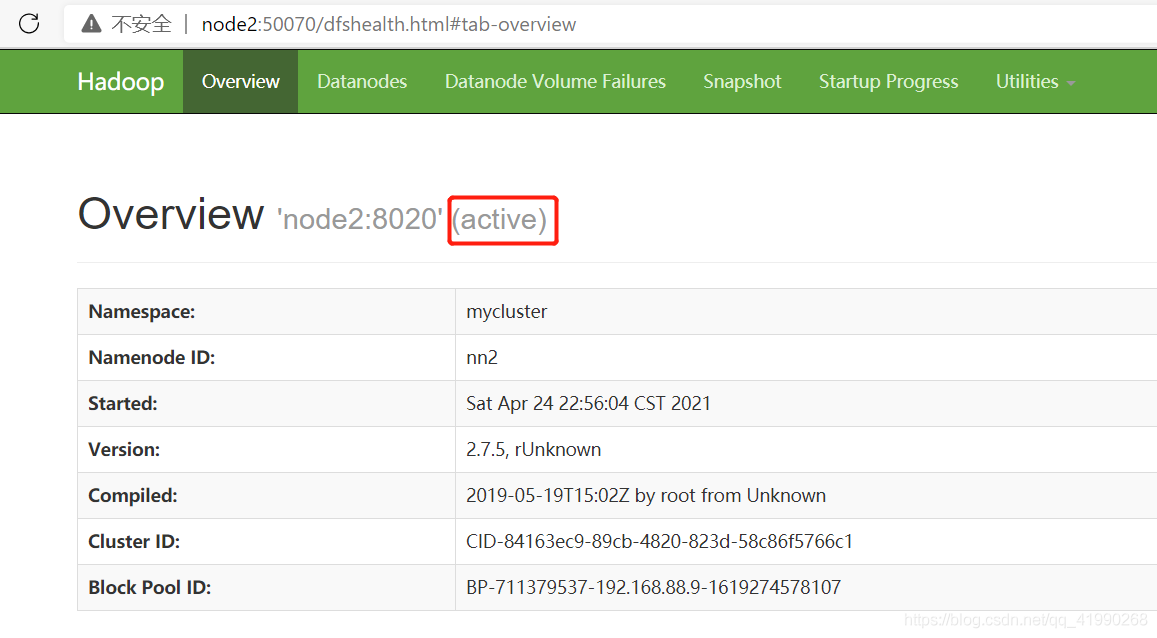
Task: Click the CID-84163ec9 cluster ID value
Action: click(659, 541)
